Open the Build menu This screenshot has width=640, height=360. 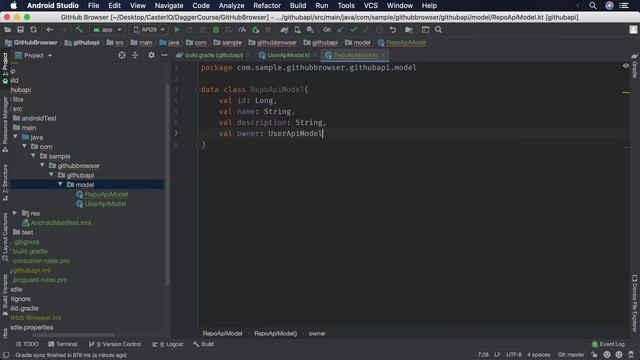pyautogui.click(x=298, y=6)
